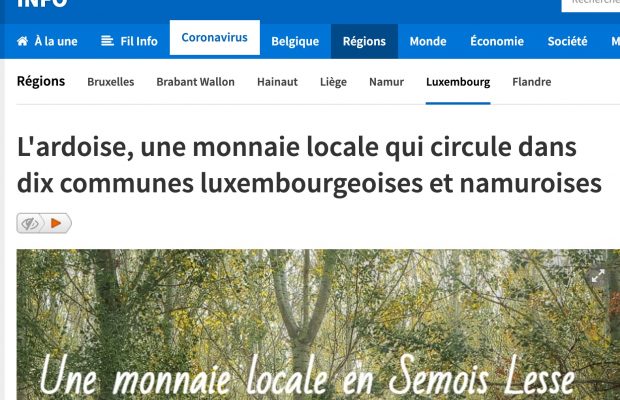This screenshot has width=620, height=400.
Task: Select the Bruxelles region link
Action: (x=111, y=82)
